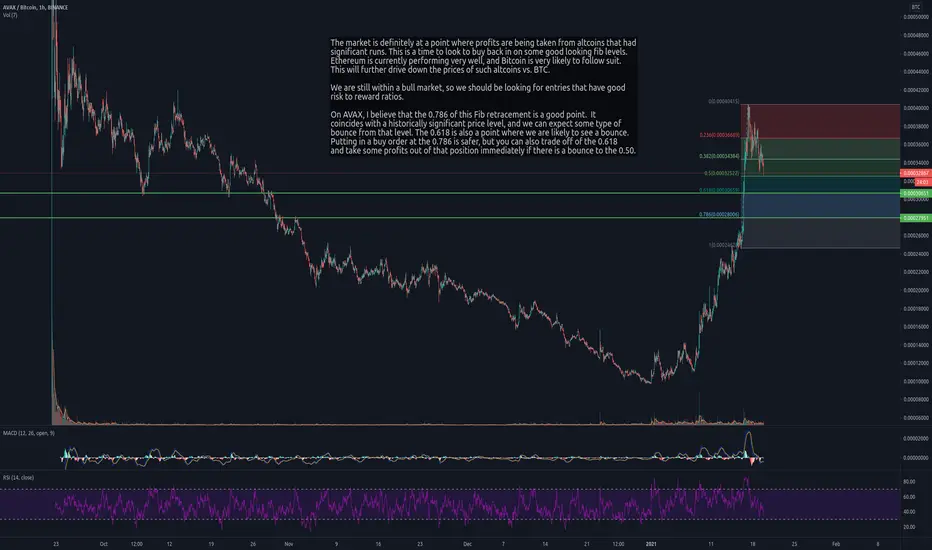Select the 0.618 Fibonacci level label
The height and width of the screenshot is (550, 932).
tap(719, 190)
